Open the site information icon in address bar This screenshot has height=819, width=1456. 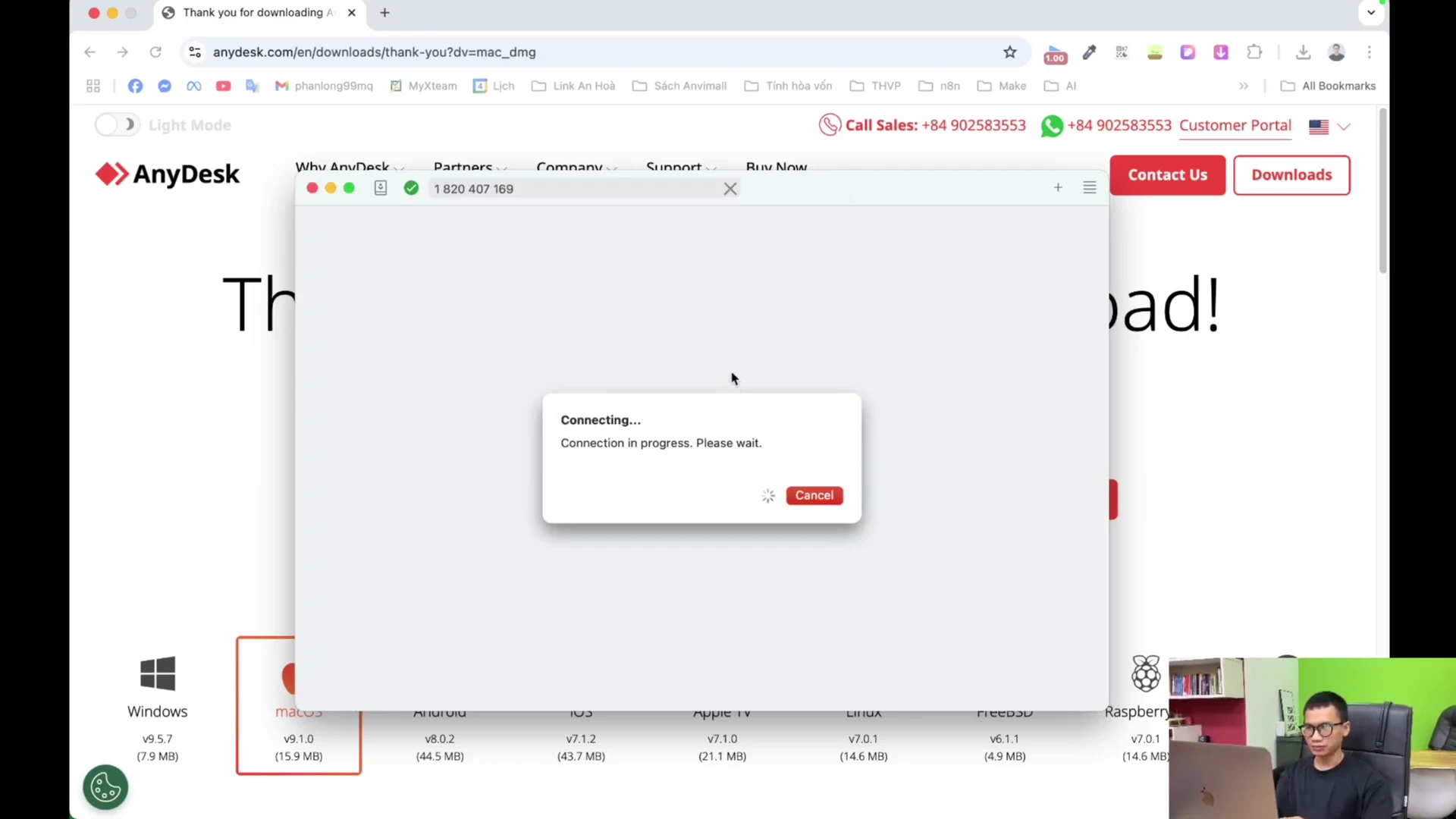pos(195,52)
